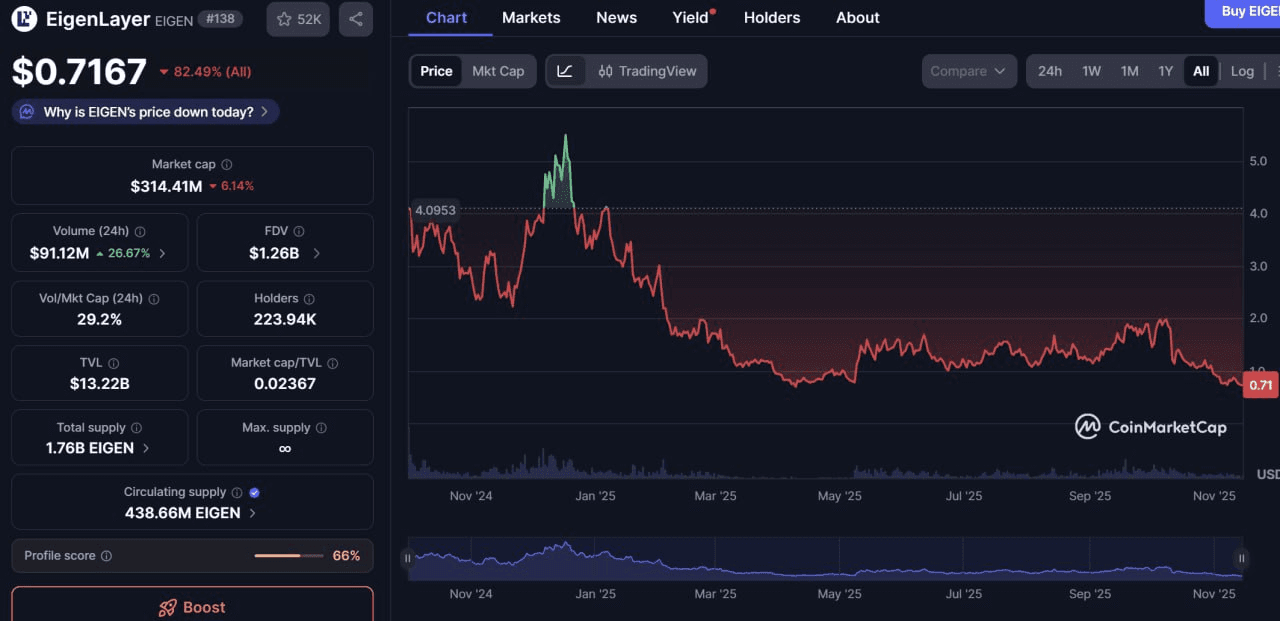Image resolution: width=1280 pixels, height=621 pixels.
Task: Select the line chart view icon
Action: [x=566, y=71]
